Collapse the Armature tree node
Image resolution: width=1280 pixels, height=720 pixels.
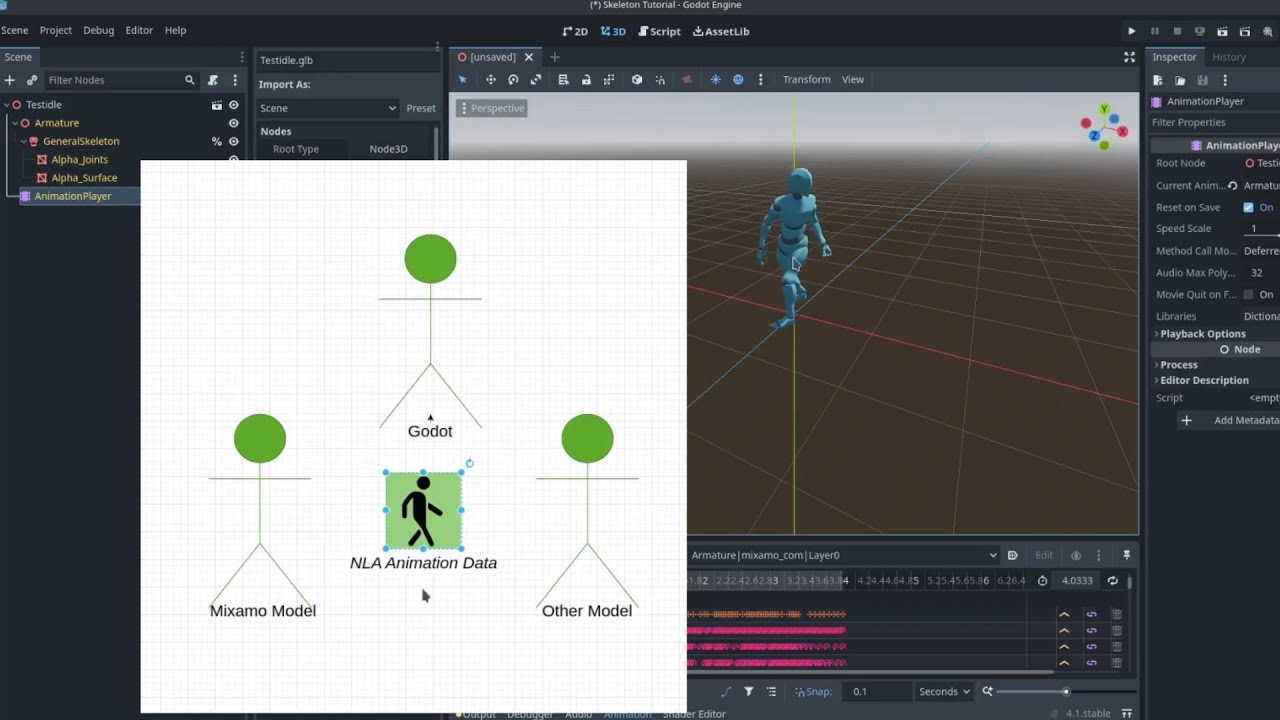(x=15, y=123)
